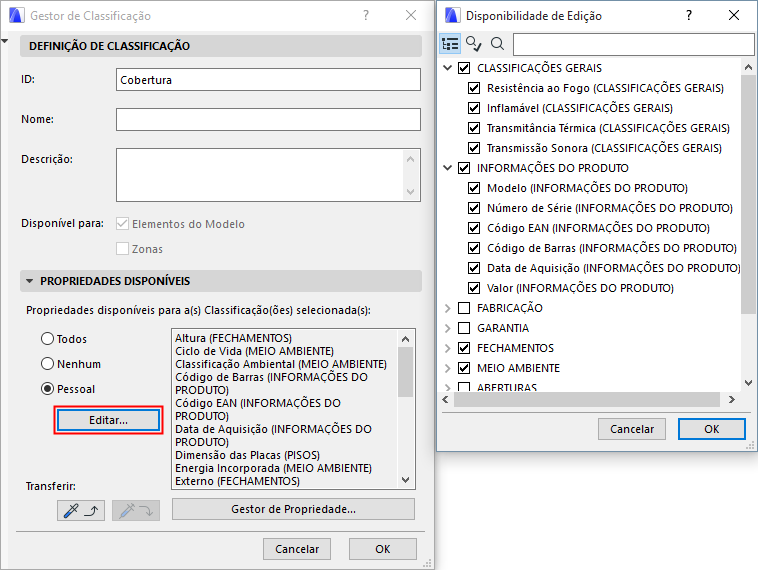This screenshot has width=758, height=570.
Task: Uncheck Código de Barras checkbox in the tree
Action: 474,248
